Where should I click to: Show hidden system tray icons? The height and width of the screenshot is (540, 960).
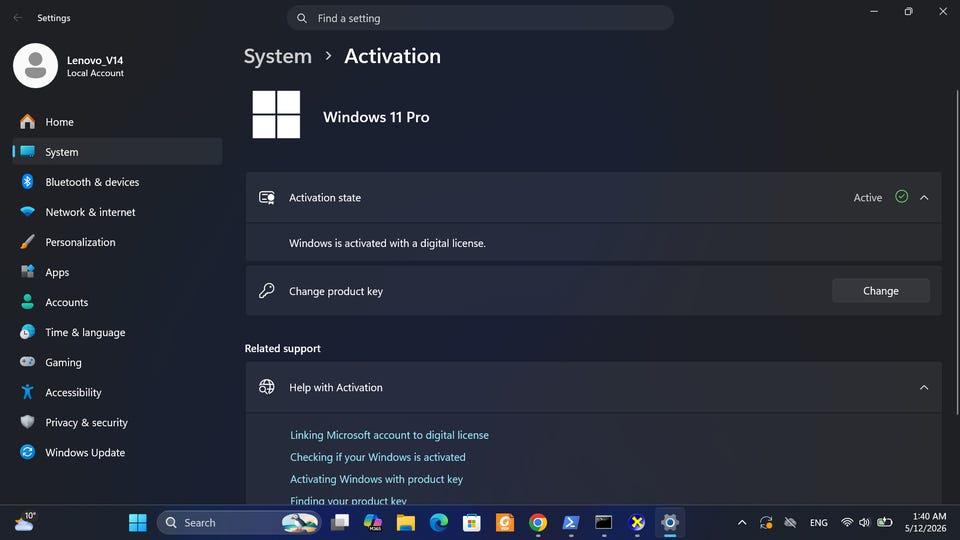(742, 523)
